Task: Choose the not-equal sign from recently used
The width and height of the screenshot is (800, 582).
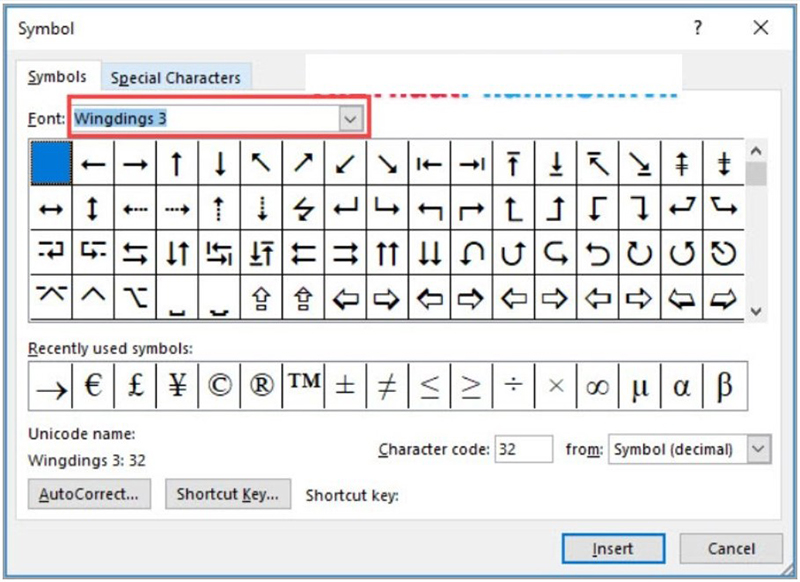Action: (387, 386)
